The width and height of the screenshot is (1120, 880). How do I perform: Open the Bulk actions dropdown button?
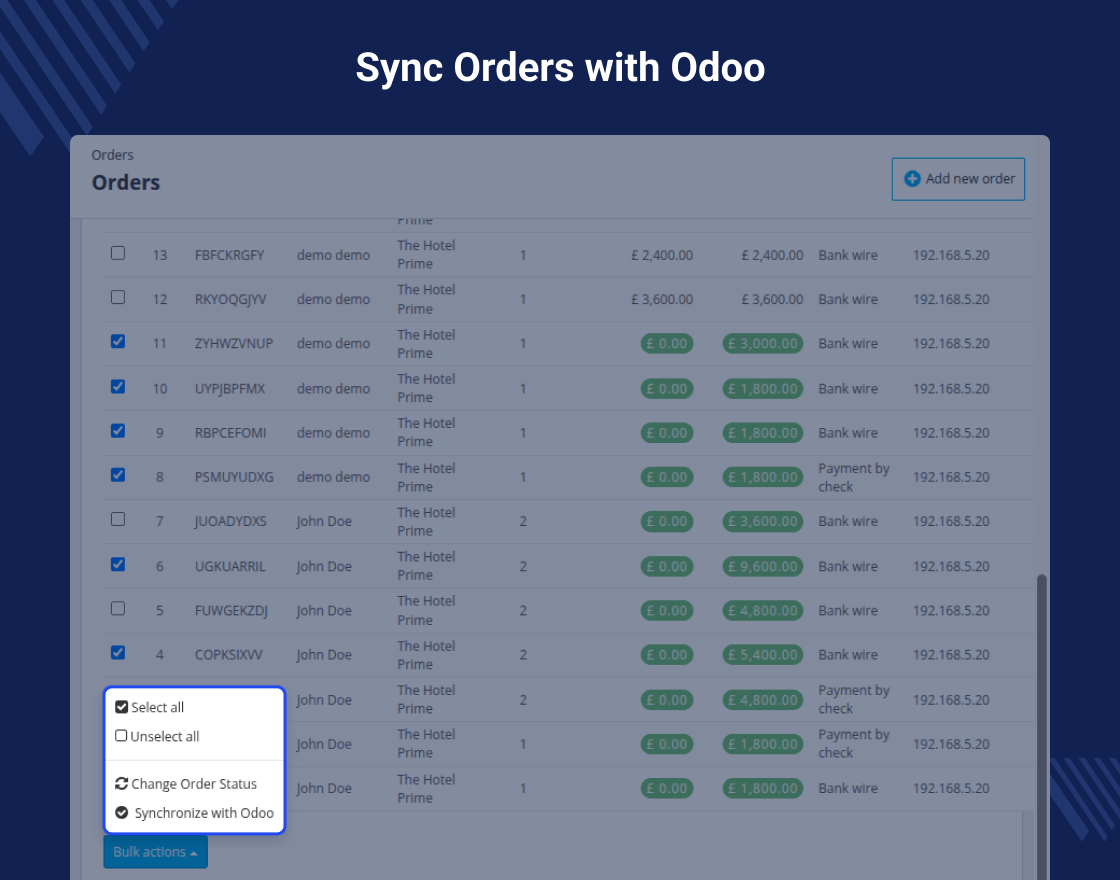coord(155,852)
